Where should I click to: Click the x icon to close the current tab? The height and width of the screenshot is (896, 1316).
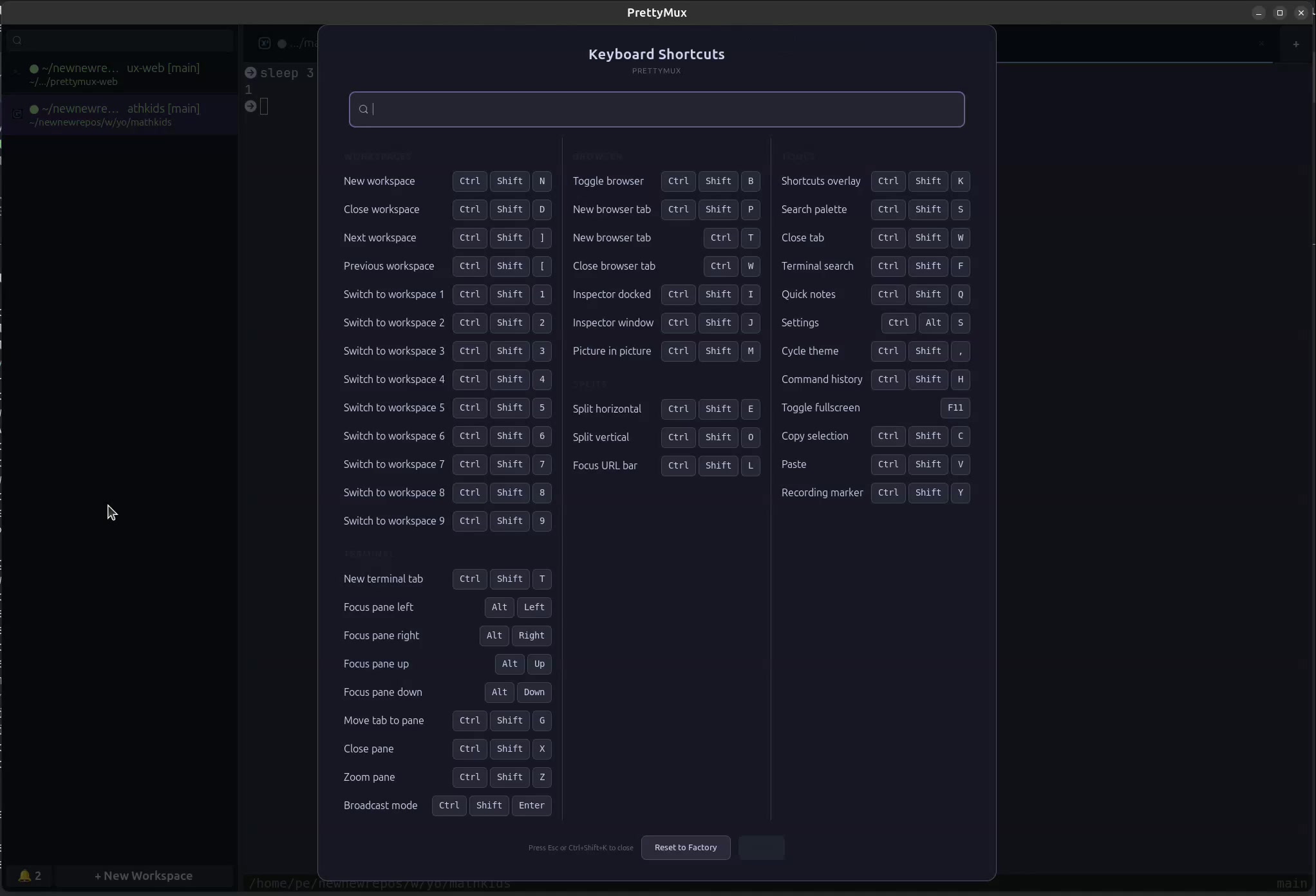pos(1262,44)
